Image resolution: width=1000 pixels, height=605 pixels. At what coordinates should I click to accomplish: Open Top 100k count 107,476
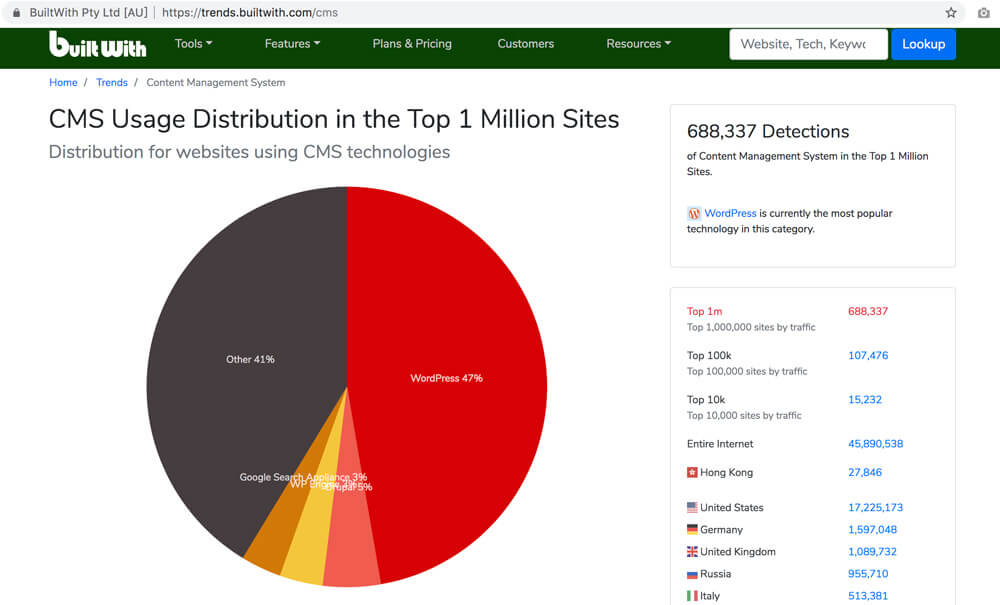(868, 355)
